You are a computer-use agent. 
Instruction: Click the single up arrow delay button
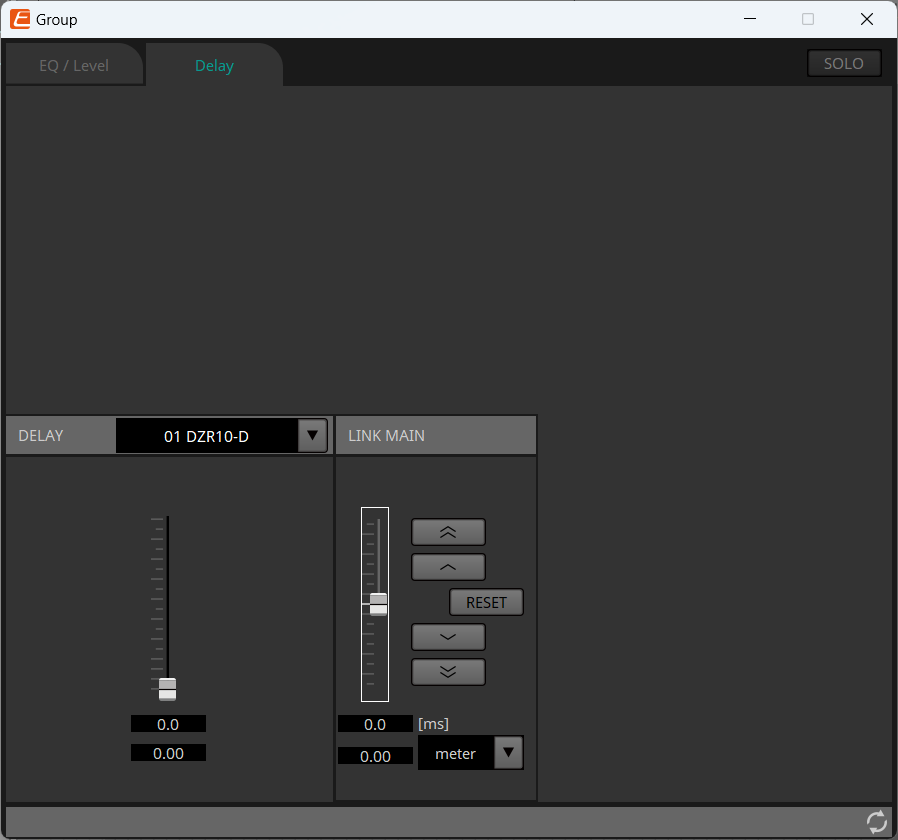pyautogui.click(x=448, y=567)
